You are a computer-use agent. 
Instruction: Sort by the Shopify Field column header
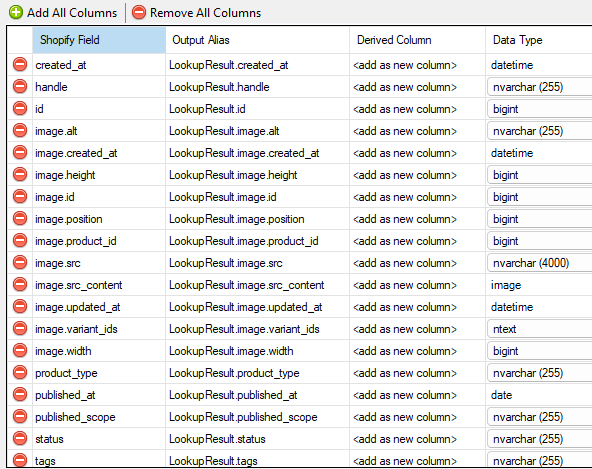pyautogui.click(x=99, y=40)
